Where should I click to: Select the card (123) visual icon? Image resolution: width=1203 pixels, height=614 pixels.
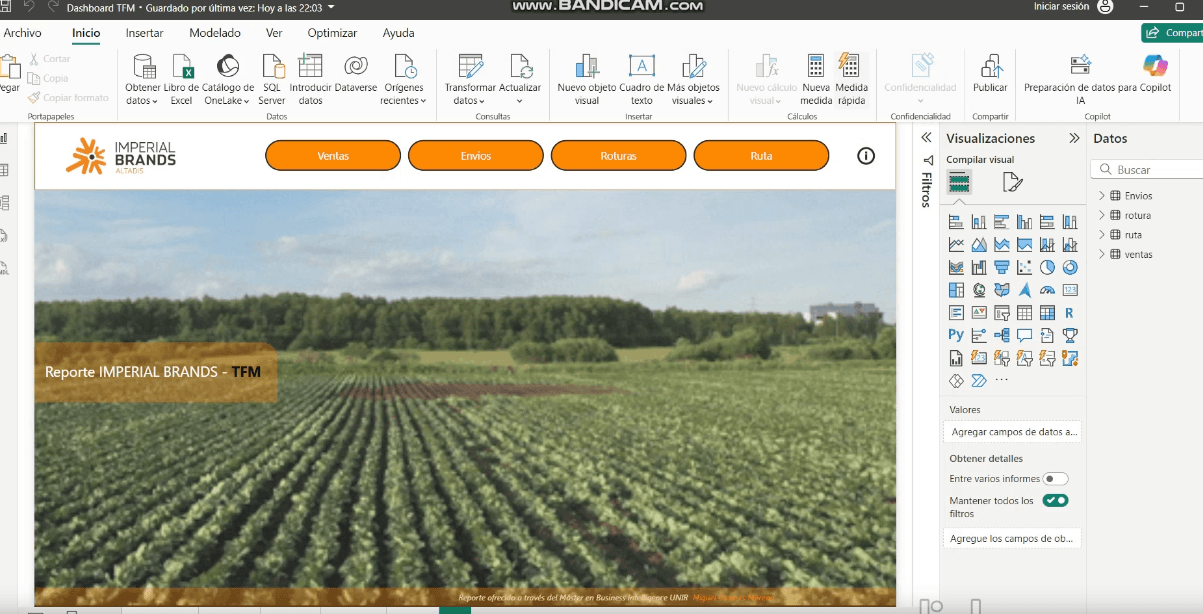tap(1069, 289)
